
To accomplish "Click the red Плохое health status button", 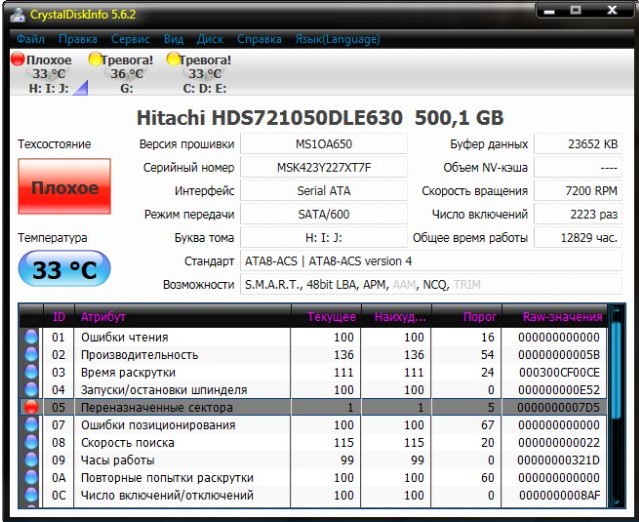I will point(65,187).
